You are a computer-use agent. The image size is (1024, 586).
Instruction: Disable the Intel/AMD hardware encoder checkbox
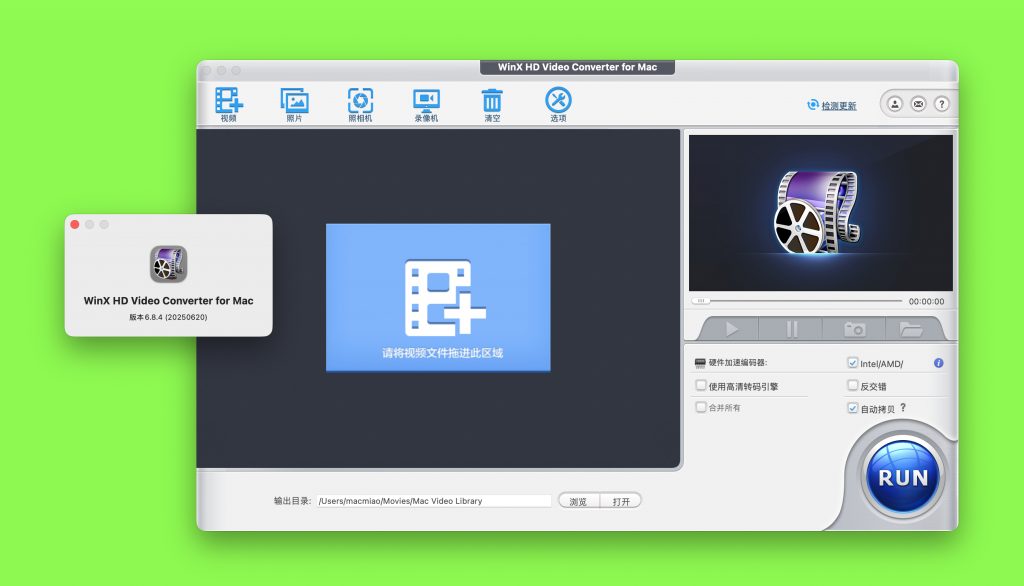click(x=853, y=363)
